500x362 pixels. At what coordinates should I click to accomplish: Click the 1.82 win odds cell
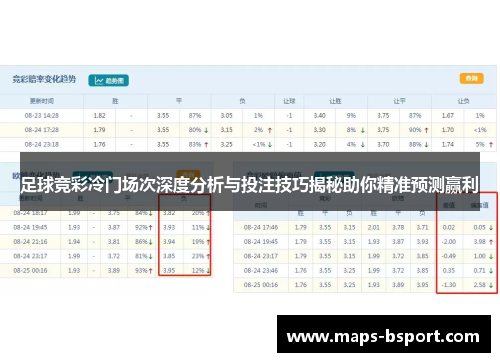point(99,116)
